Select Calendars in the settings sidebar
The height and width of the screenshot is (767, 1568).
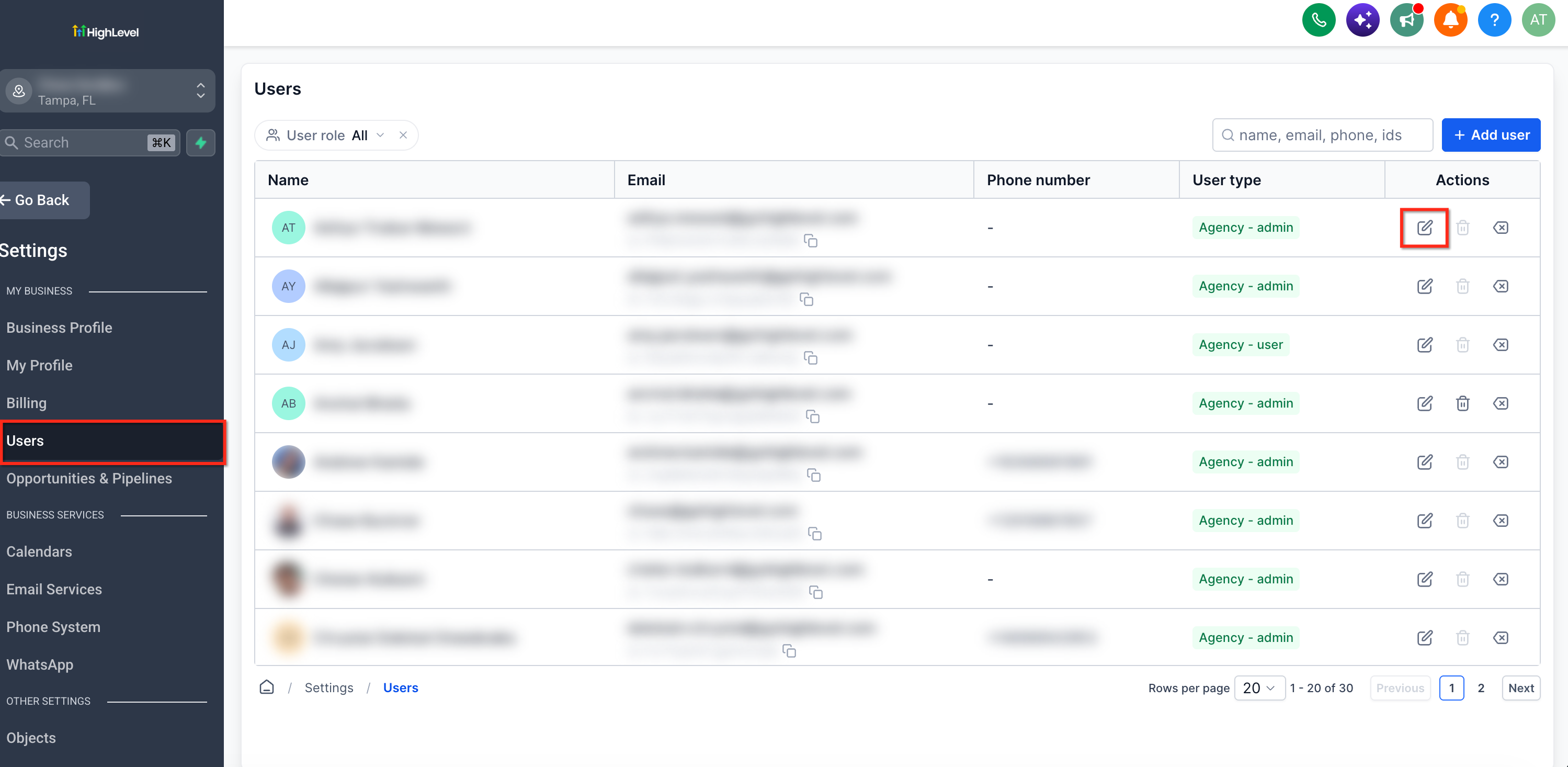(39, 551)
